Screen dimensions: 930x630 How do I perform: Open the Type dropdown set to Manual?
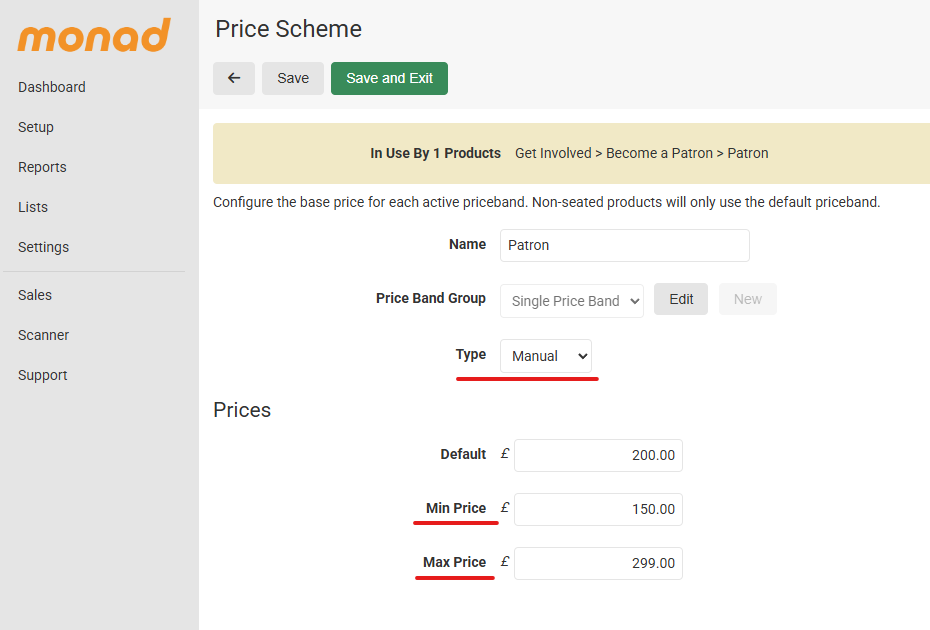tap(546, 355)
